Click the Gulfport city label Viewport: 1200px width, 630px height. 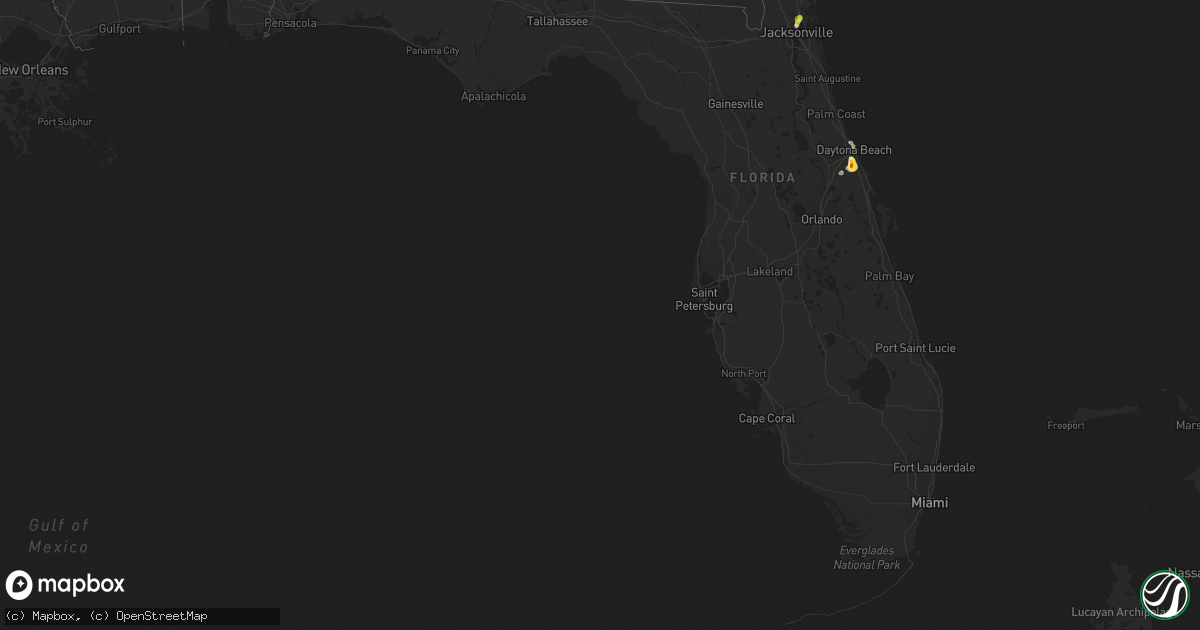click(121, 29)
